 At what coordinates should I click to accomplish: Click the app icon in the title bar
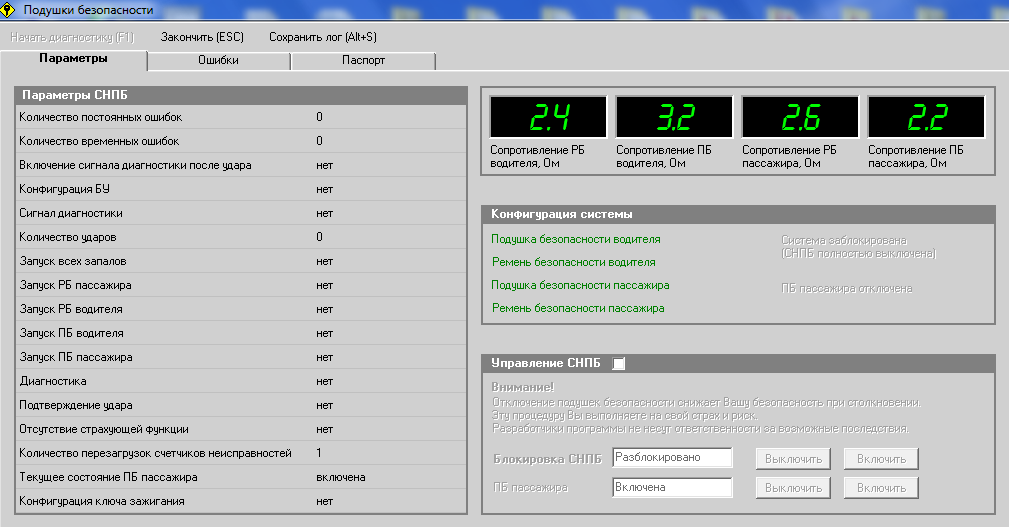point(8,9)
